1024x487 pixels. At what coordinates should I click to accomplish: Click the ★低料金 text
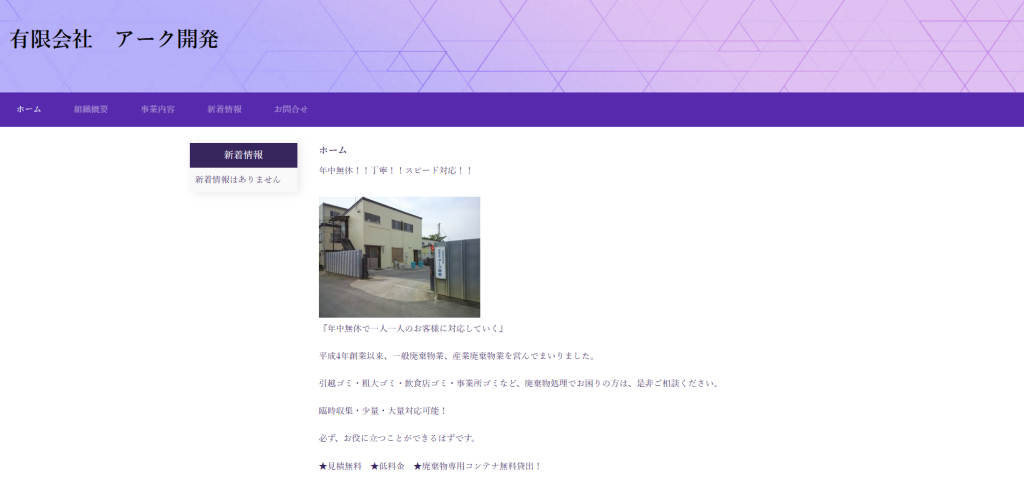[387, 466]
